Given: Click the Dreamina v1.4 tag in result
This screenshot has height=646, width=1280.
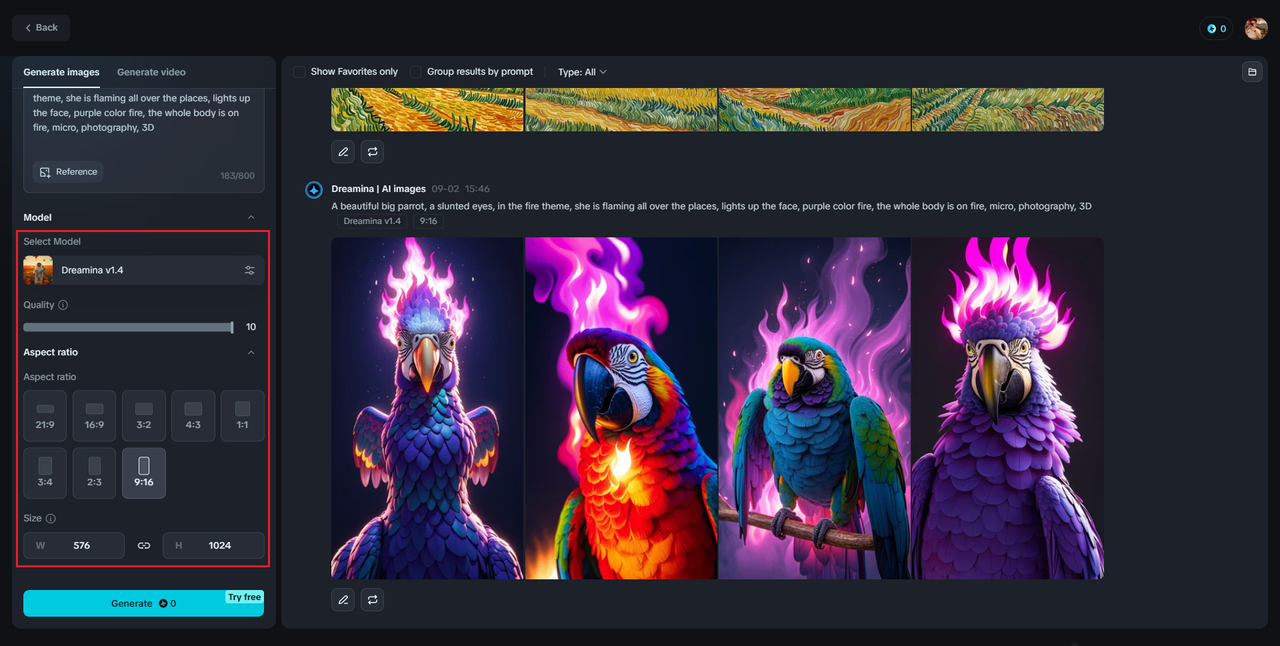Looking at the screenshot, I should (372, 221).
